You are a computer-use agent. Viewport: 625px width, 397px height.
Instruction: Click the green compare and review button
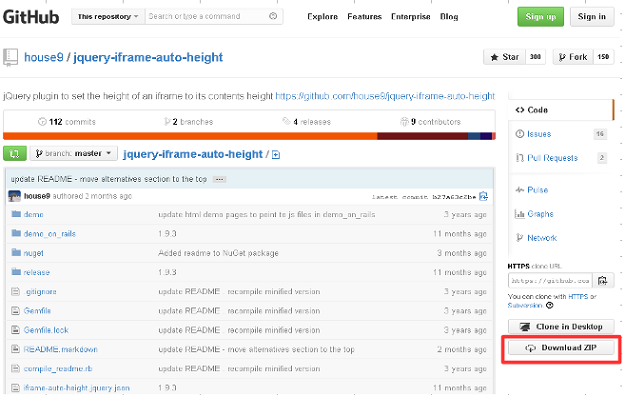pos(15,153)
